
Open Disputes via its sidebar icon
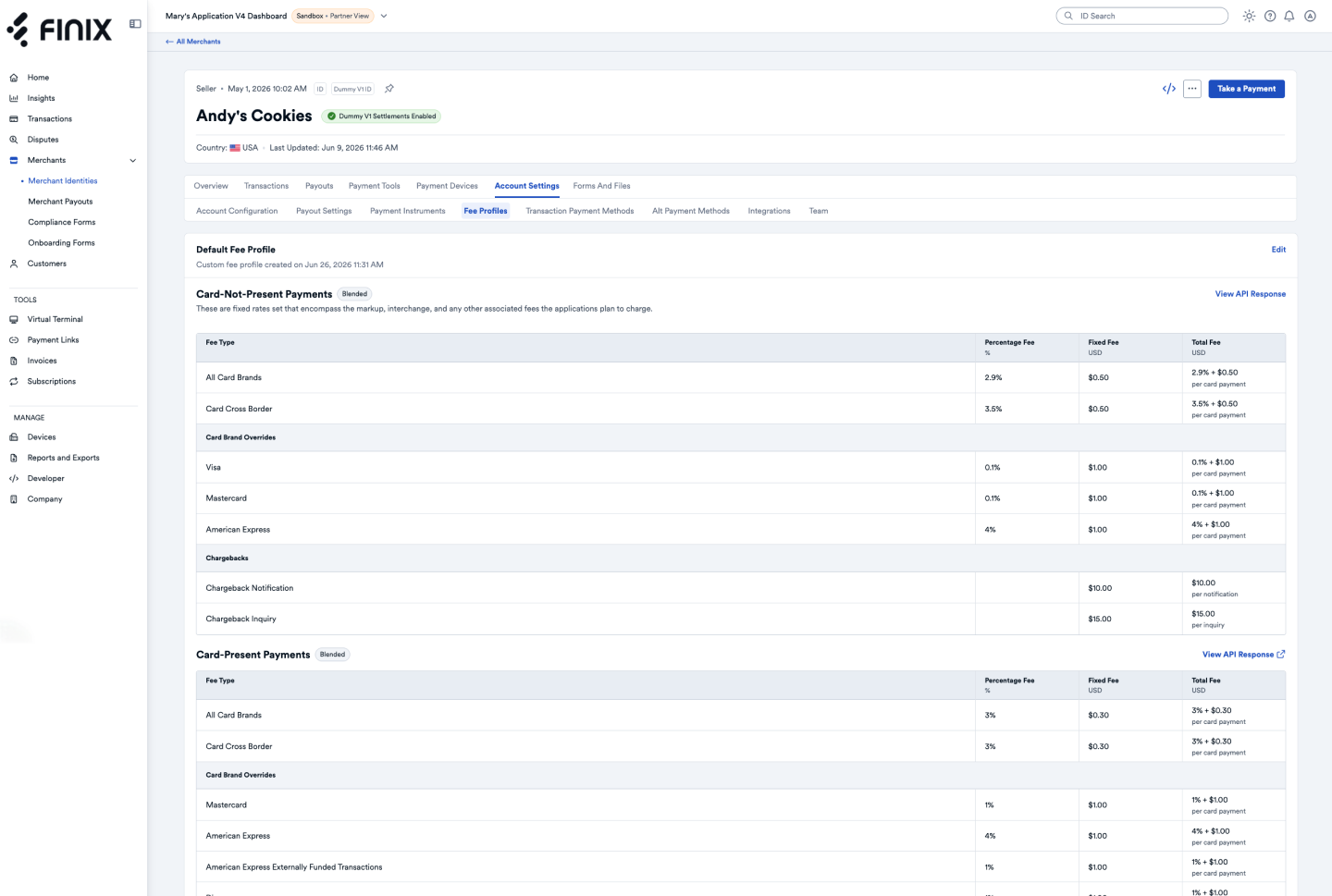click(x=14, y=140)
